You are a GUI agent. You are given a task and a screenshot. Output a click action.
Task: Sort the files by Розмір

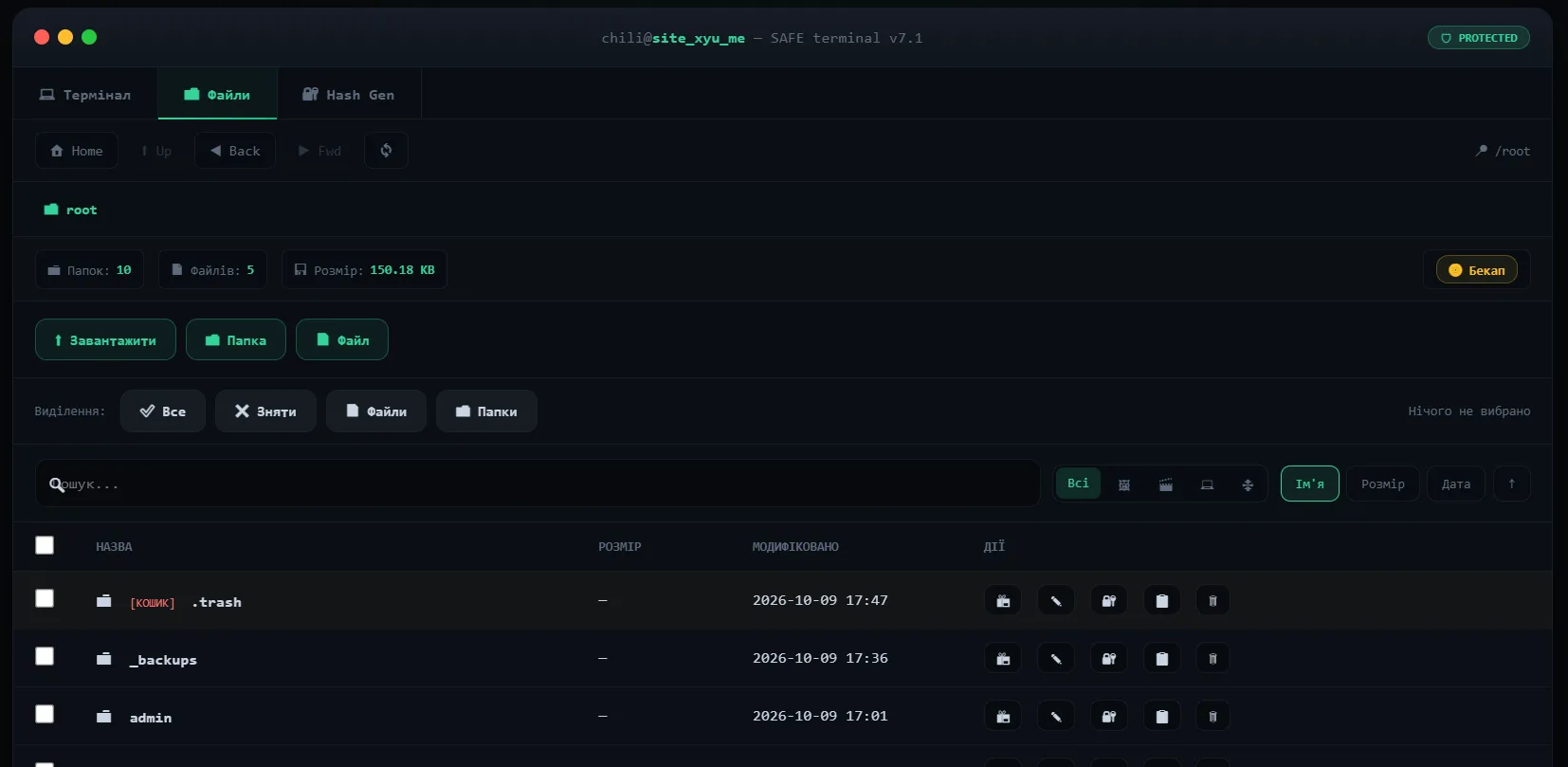1383,484
